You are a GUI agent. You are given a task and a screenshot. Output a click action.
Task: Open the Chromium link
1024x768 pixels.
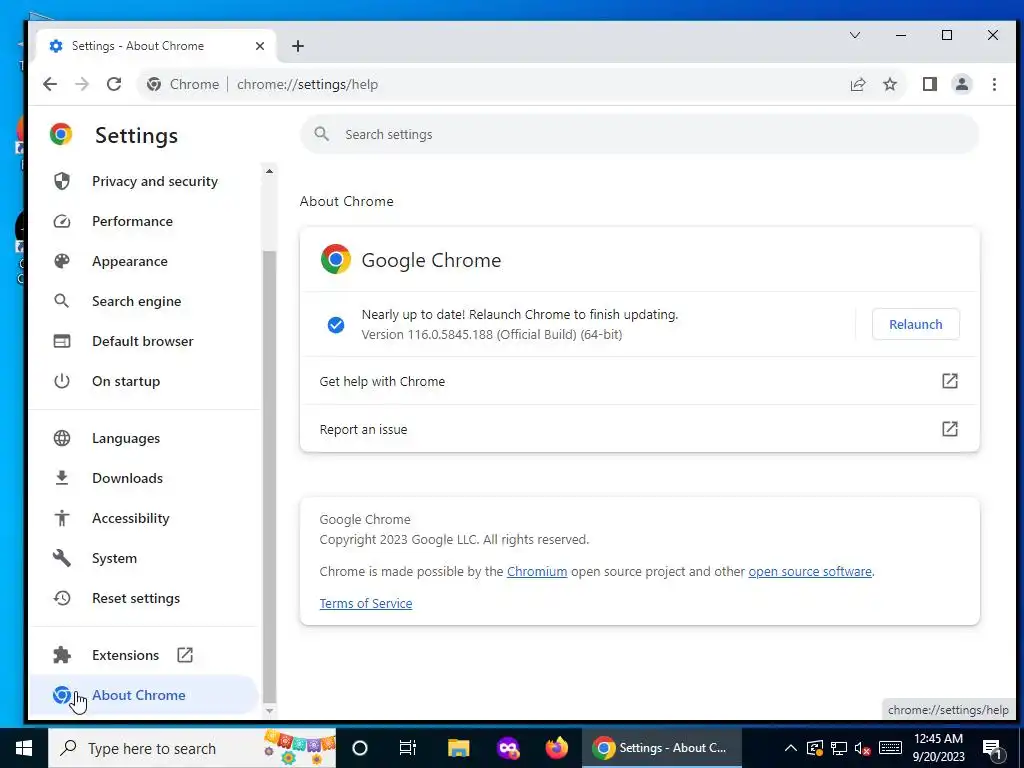pos(537,571)
